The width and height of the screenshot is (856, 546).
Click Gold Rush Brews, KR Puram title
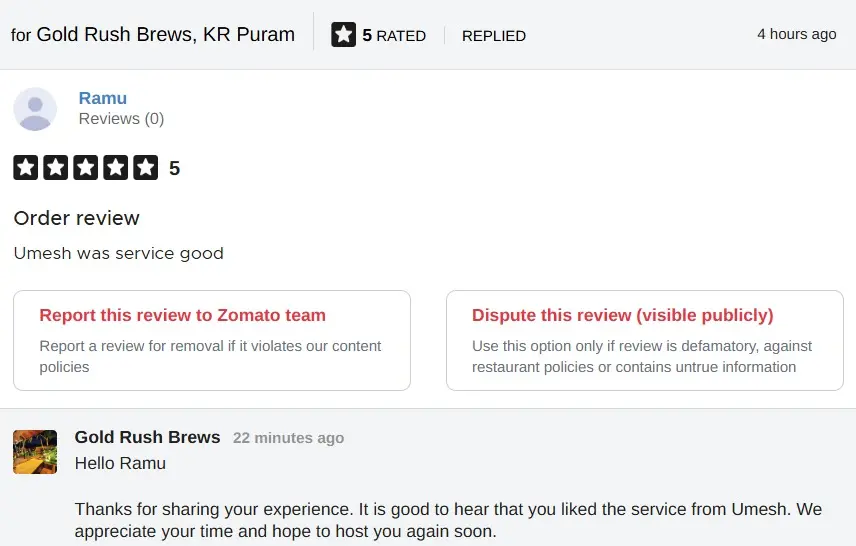pyautogui.click(x=165, y=35)
